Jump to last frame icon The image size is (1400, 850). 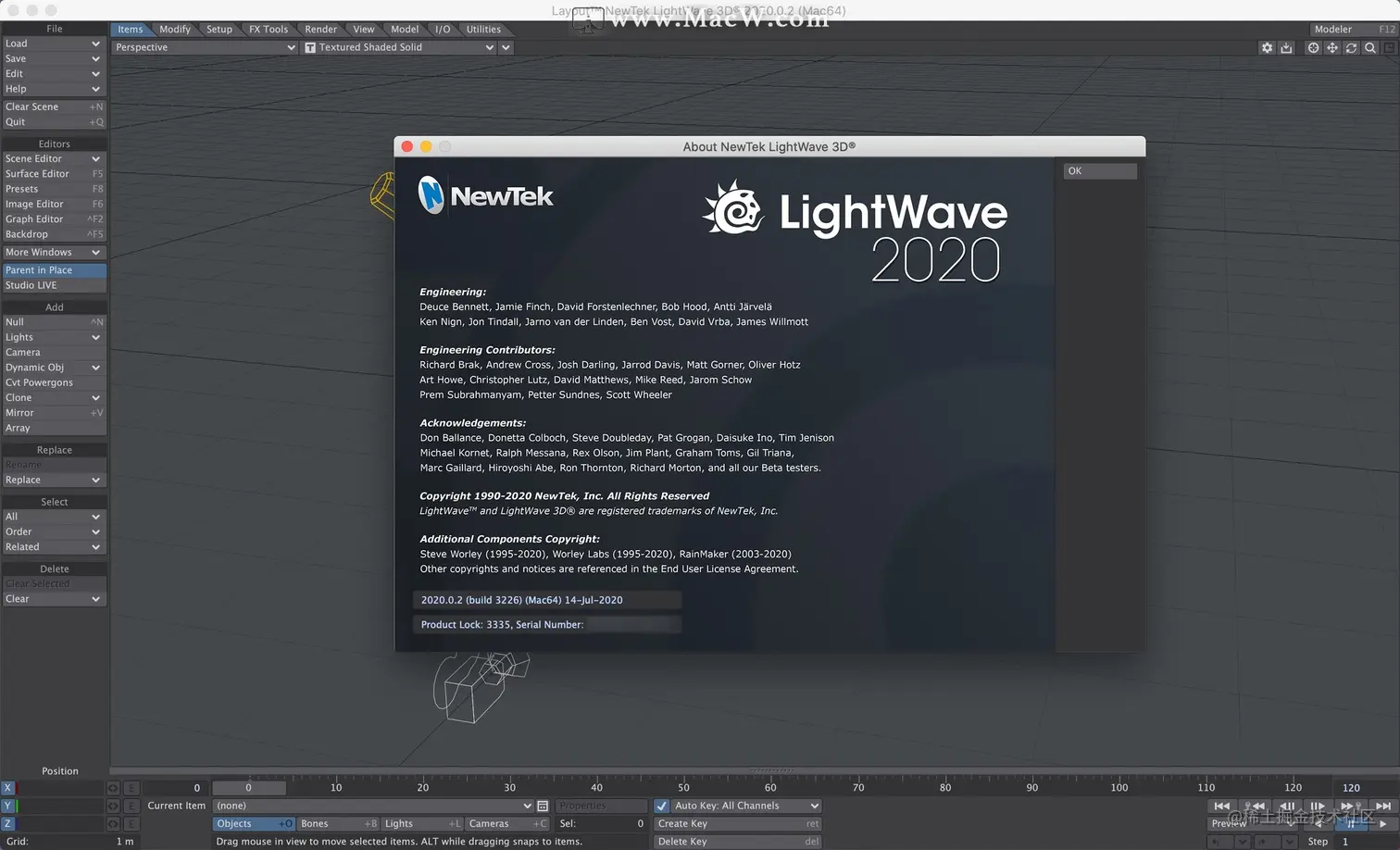pos(1383,806)
